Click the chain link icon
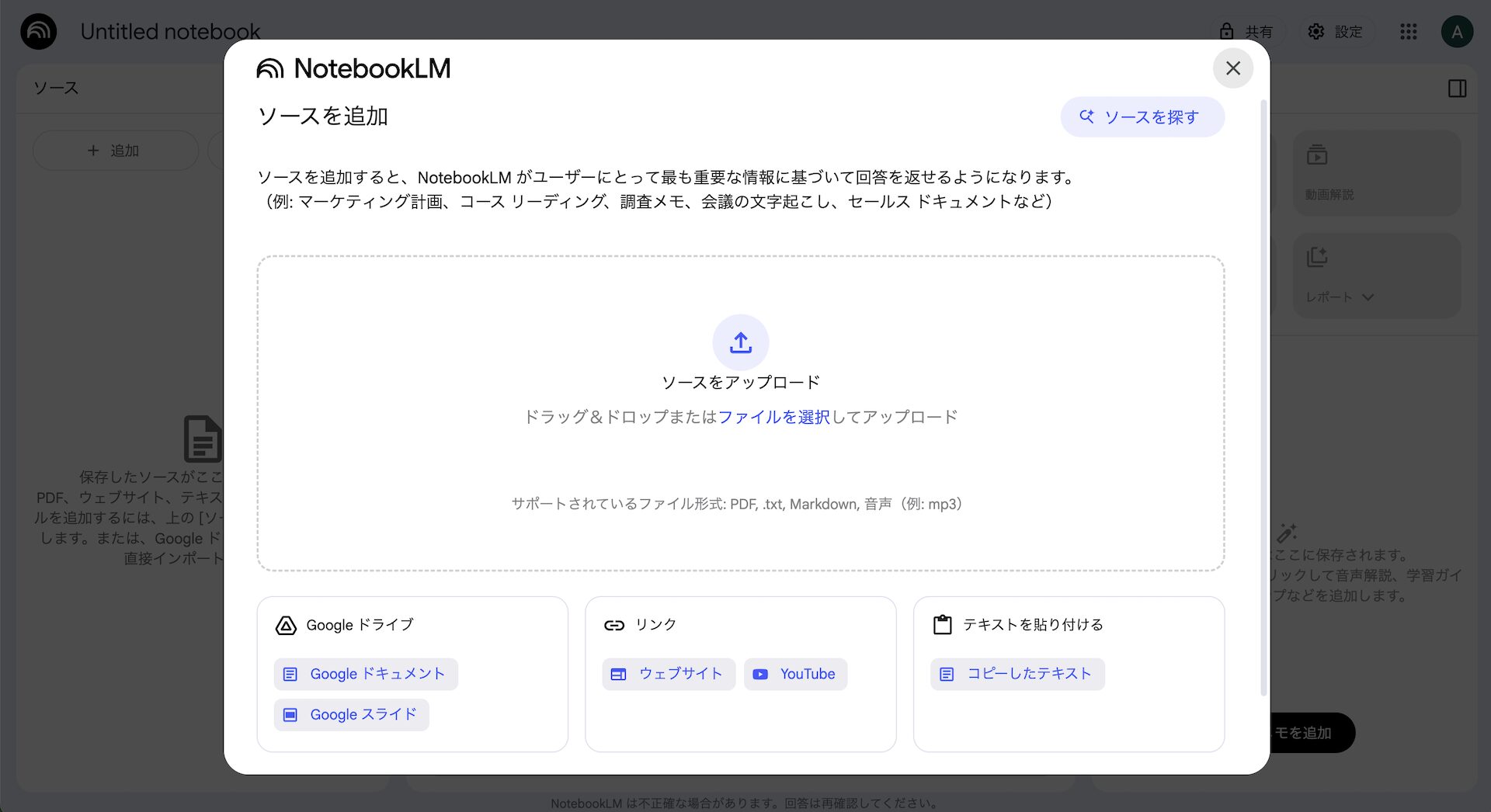Viewport: 1491px width, 812px height. tap(614, 626)
